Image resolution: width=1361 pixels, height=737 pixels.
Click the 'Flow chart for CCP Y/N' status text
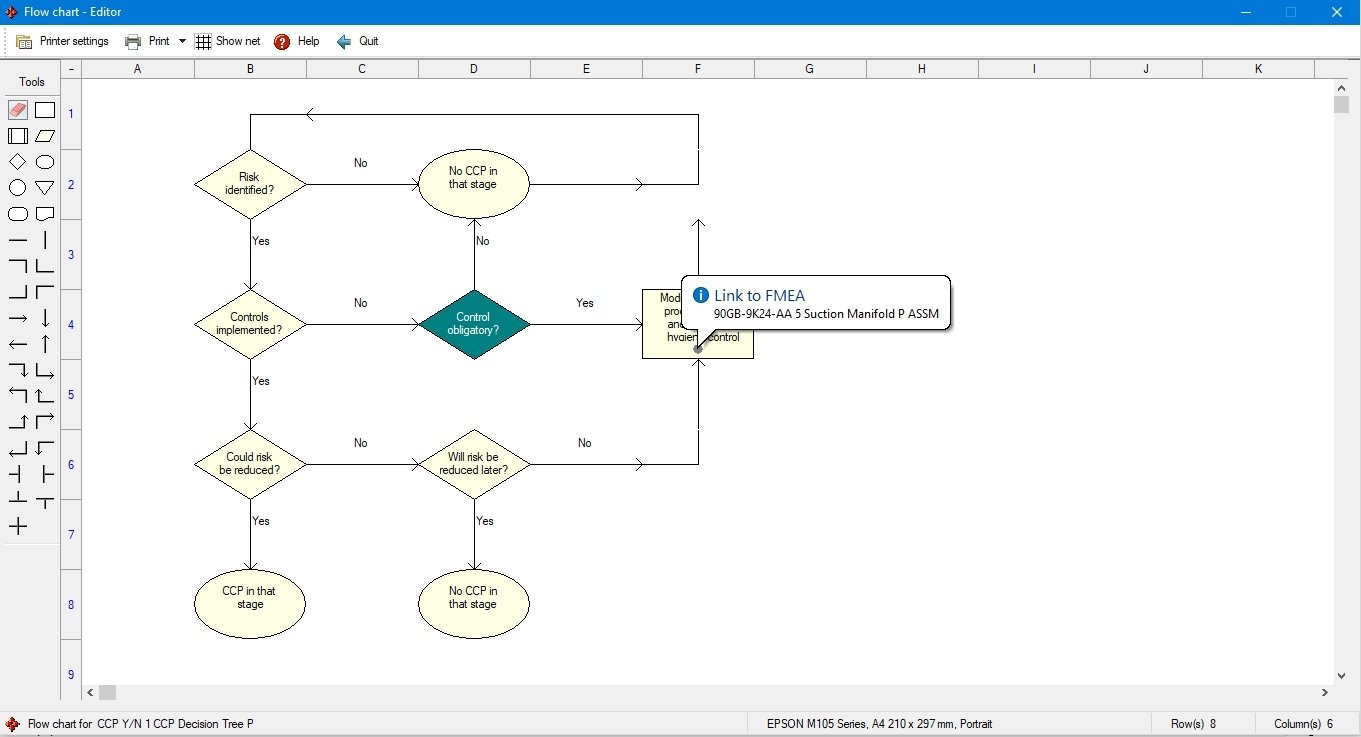pyautogui.click(x=141, y=724)
